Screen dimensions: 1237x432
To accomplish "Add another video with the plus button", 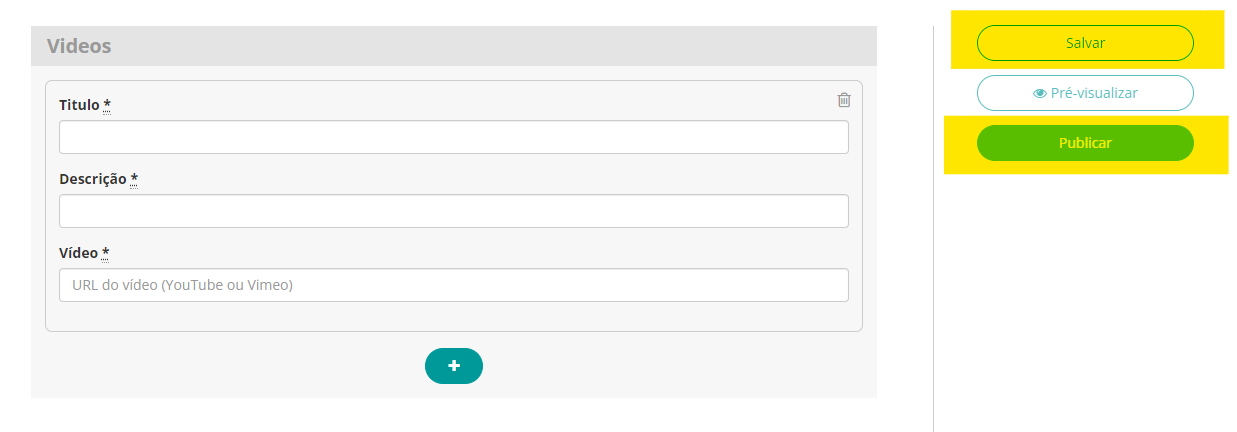I will pos(454,366).
